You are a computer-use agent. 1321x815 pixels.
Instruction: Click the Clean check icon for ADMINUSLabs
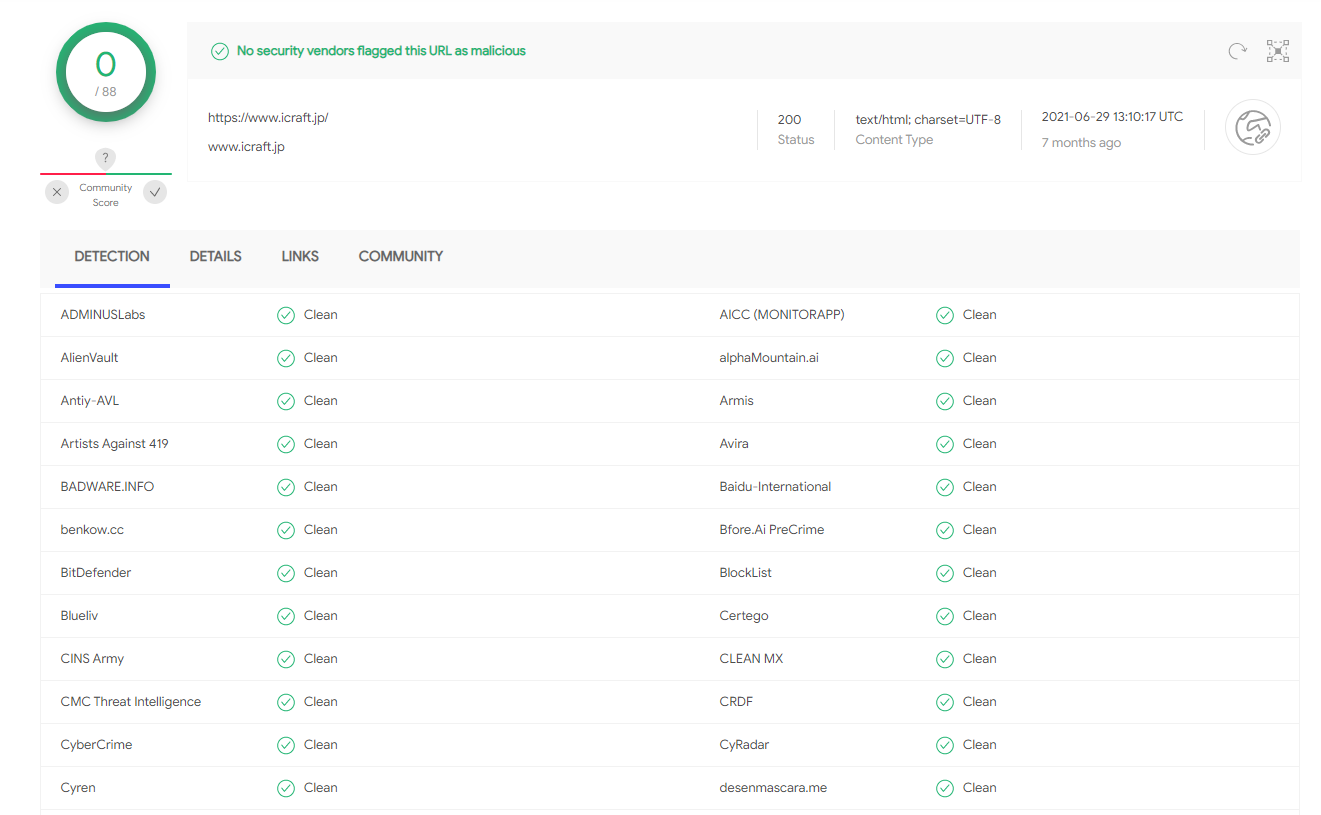pyautogui.click(x=286, y=315)
